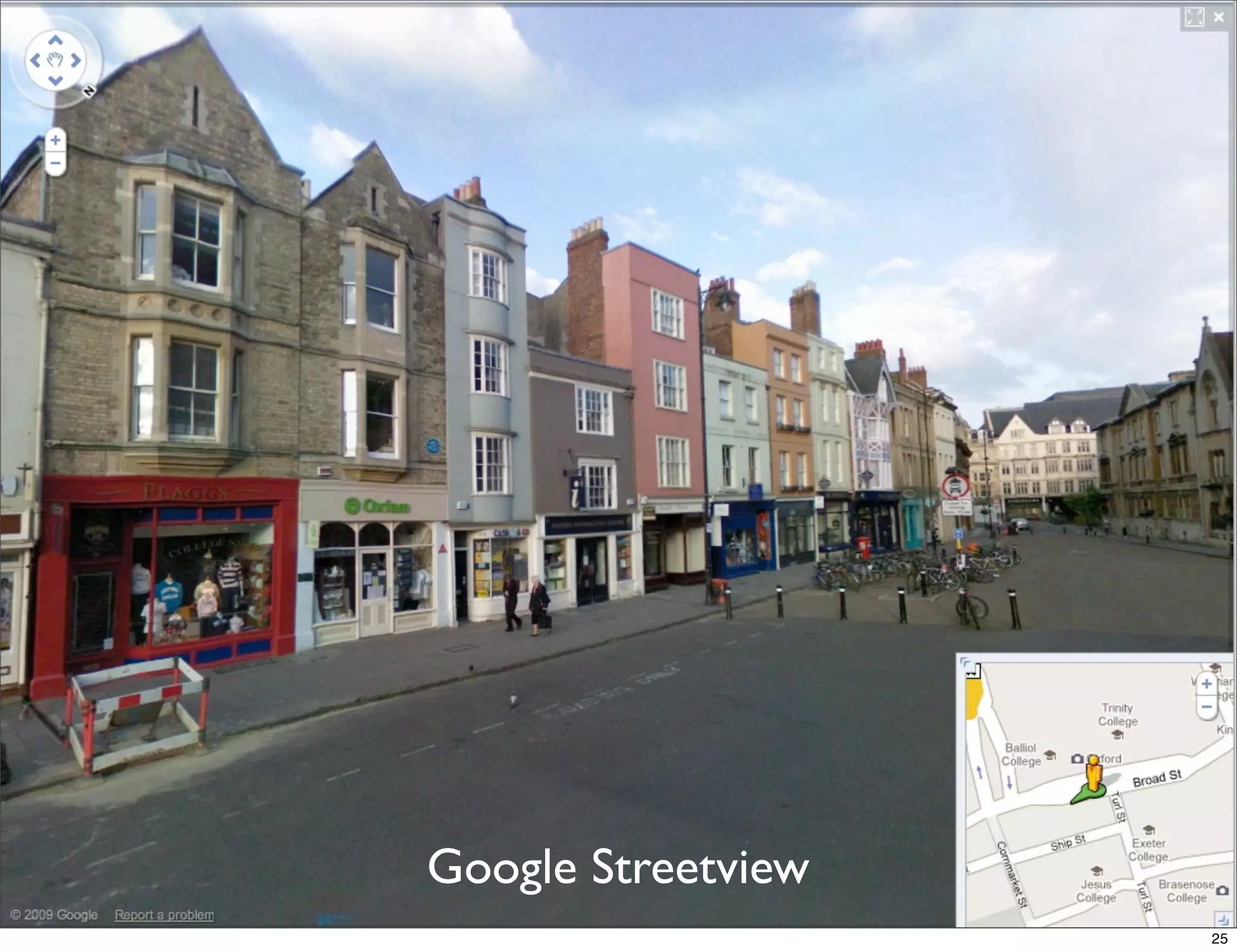Image resolution: width=1237 pixels, height=952 pixels.
Task: Tilt view down with the down arrow
Action: click(x=55, y=80)
